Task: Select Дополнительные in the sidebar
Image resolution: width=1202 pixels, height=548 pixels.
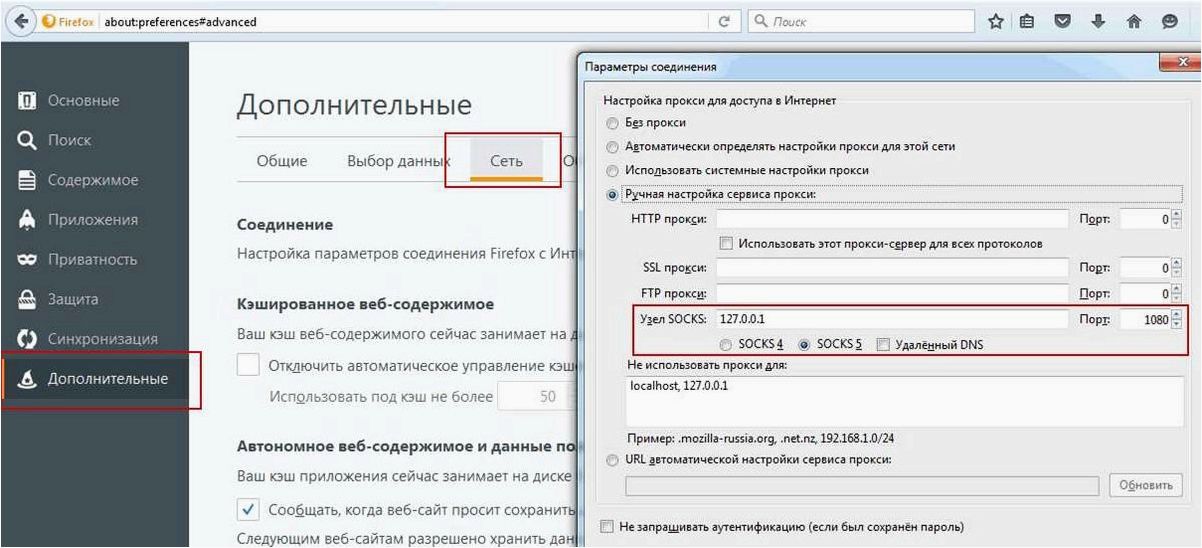Action: [94, 379]
